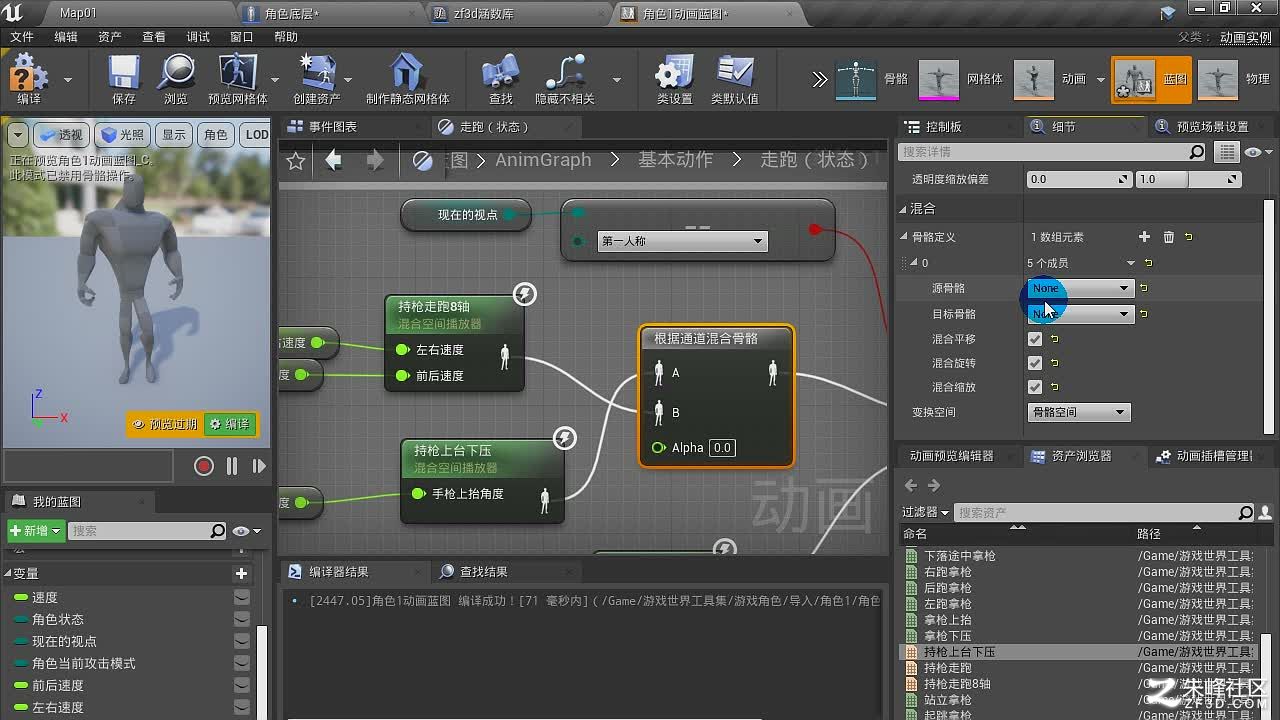Viewport: 1280px width, 720px height.
Task: Click AnimGraph breadcrumb link
Action: (543, 160)
